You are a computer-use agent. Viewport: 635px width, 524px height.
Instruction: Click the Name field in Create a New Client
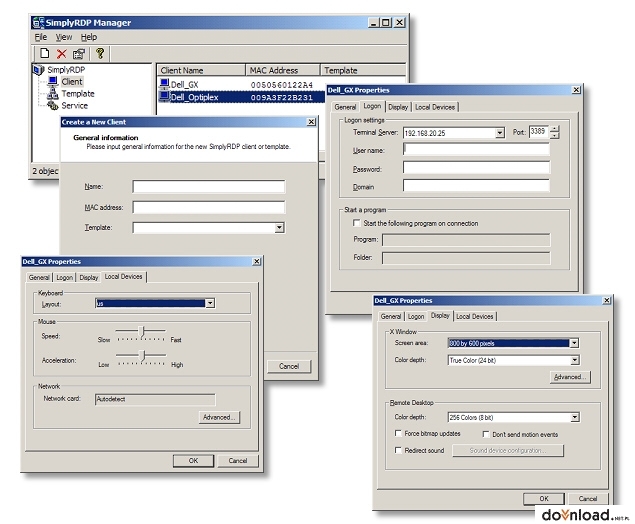tap(209, 186)
